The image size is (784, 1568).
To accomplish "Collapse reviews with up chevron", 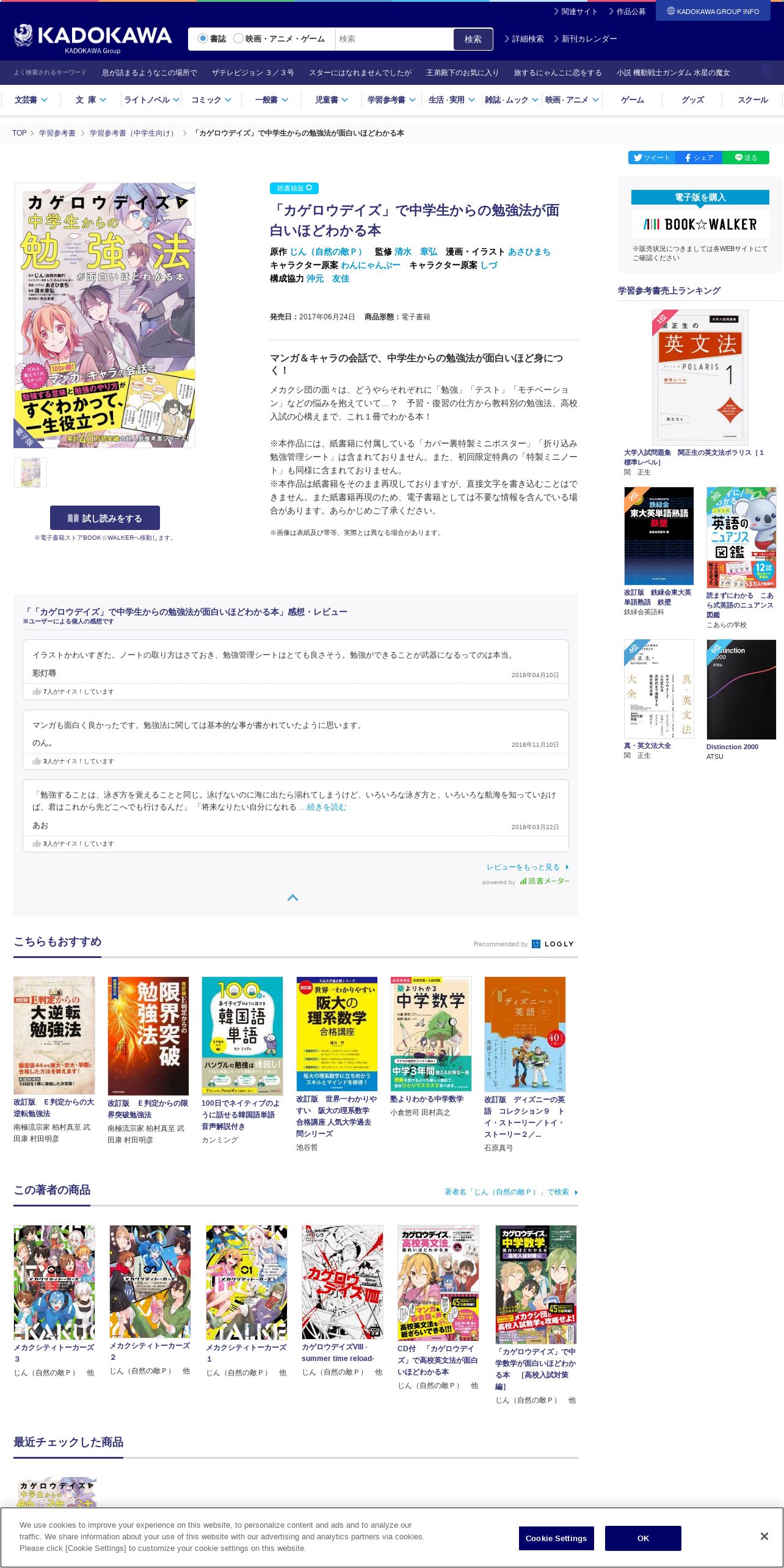I will pos(293,898).
